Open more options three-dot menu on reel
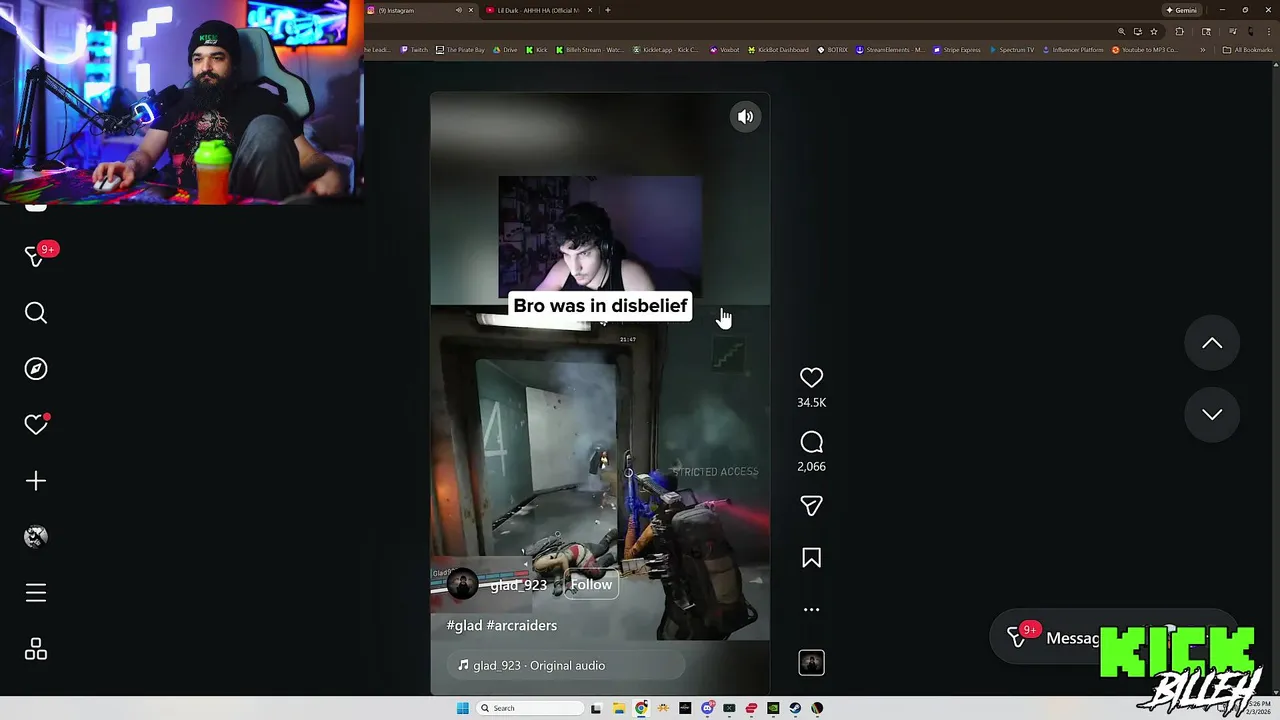1280x720 pixels. tap(811, 609)
